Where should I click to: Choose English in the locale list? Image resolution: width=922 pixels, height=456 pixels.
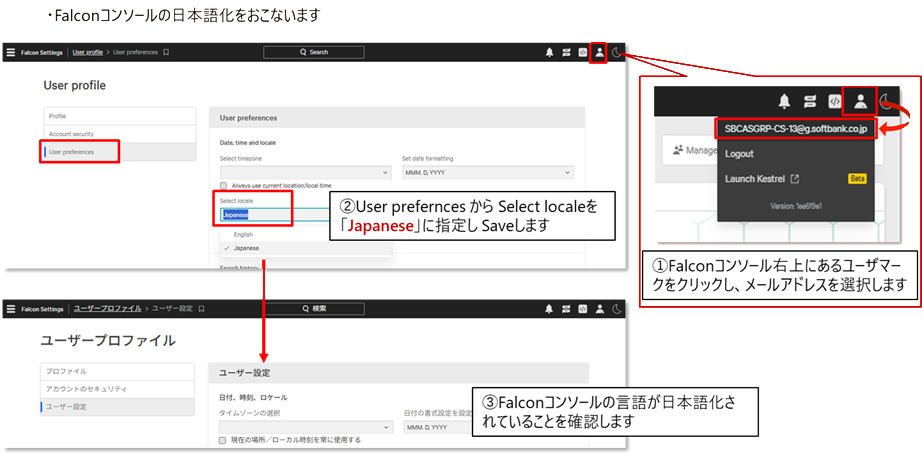(243, 234)
